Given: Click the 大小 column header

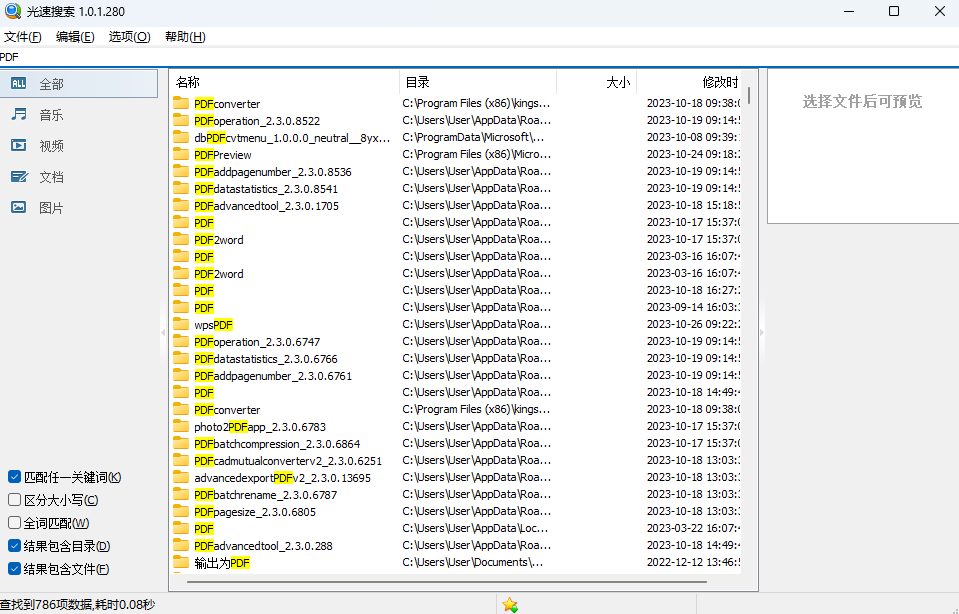Looking at the screenshot, I should tap(617, 82).
